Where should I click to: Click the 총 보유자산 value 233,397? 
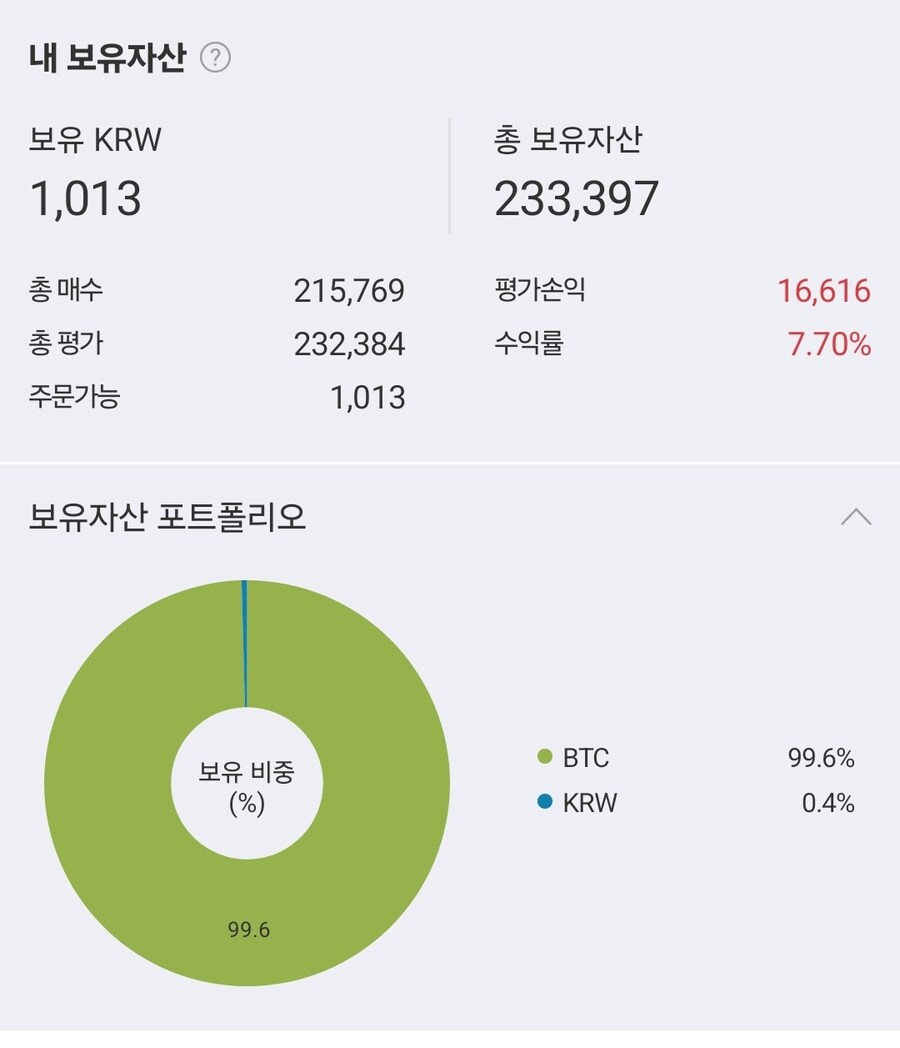576,198
